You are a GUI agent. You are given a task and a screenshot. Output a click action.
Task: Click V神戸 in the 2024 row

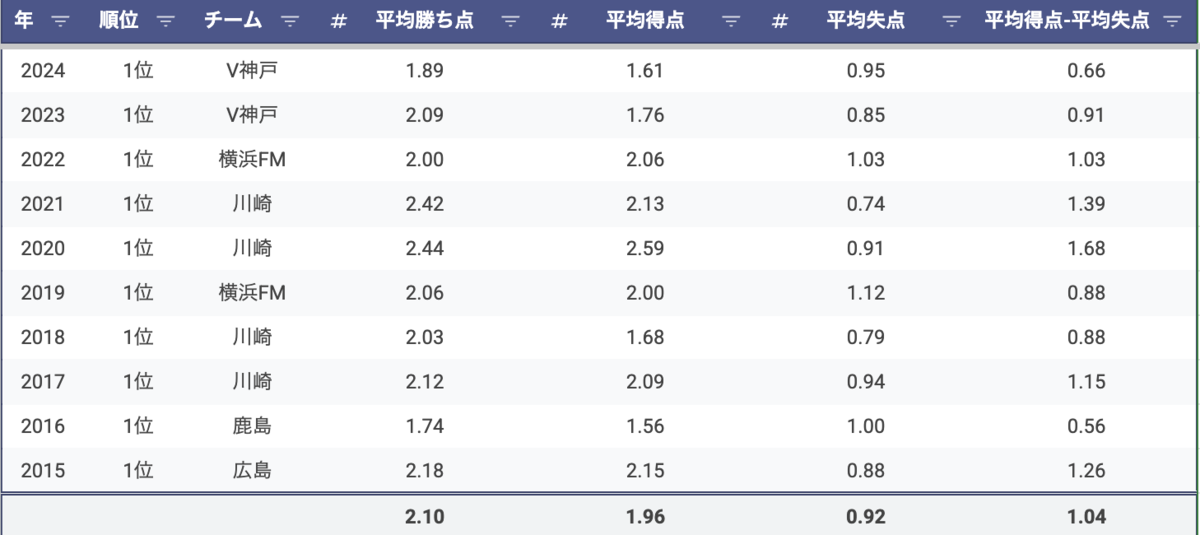coord(252,71)
